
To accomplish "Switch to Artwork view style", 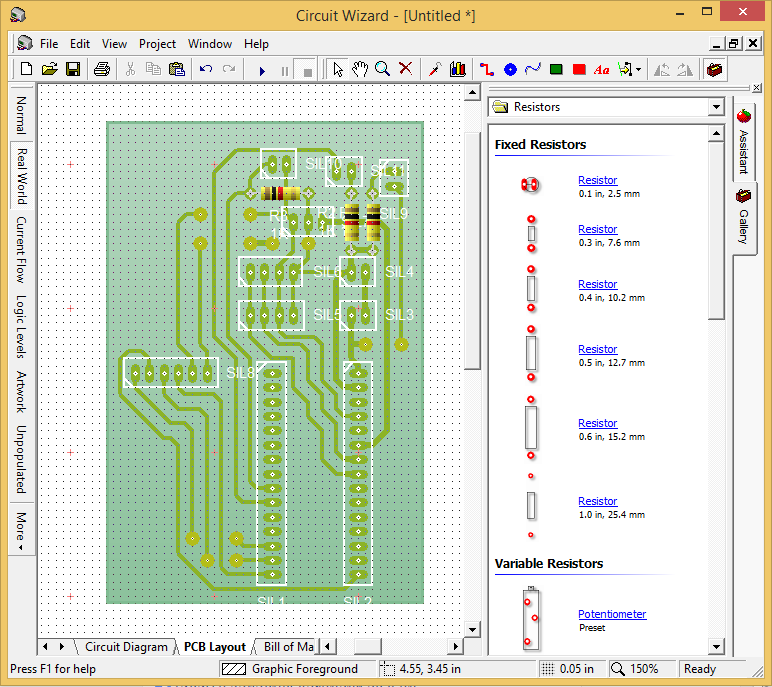I will [x=21, y=392].
